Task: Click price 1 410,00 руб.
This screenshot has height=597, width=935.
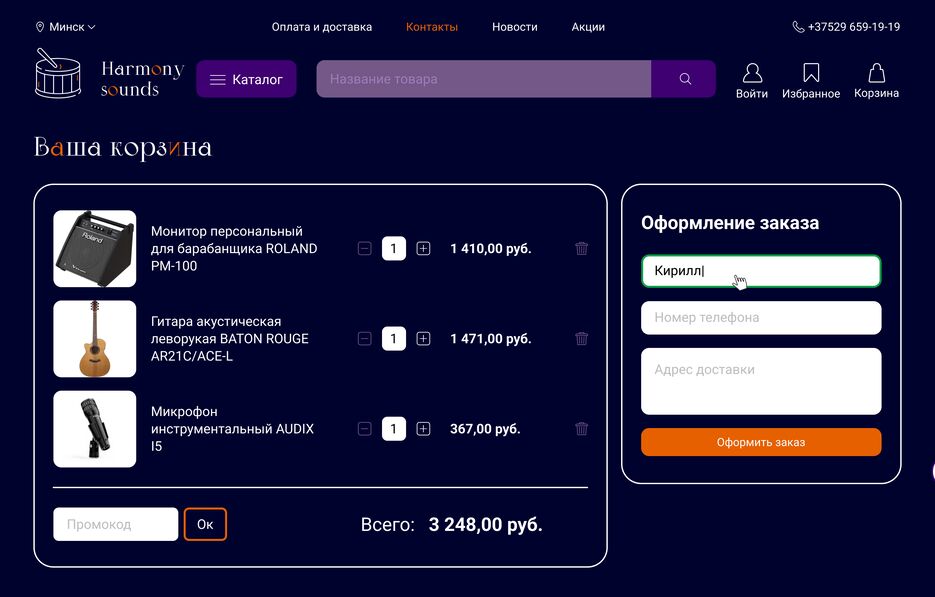Action: point(491,249)
